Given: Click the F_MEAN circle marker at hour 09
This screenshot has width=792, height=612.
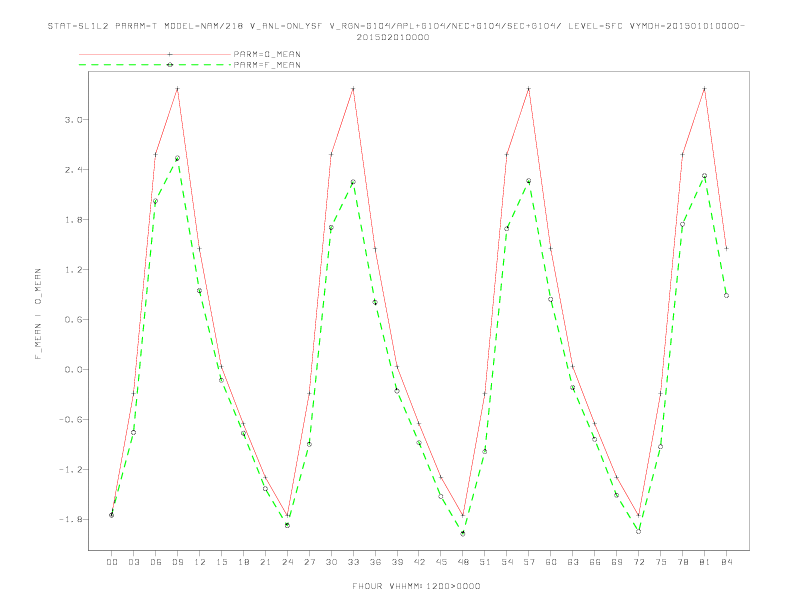Looking at the screenshot, I should pyautogui.click(x=177, y=158).
